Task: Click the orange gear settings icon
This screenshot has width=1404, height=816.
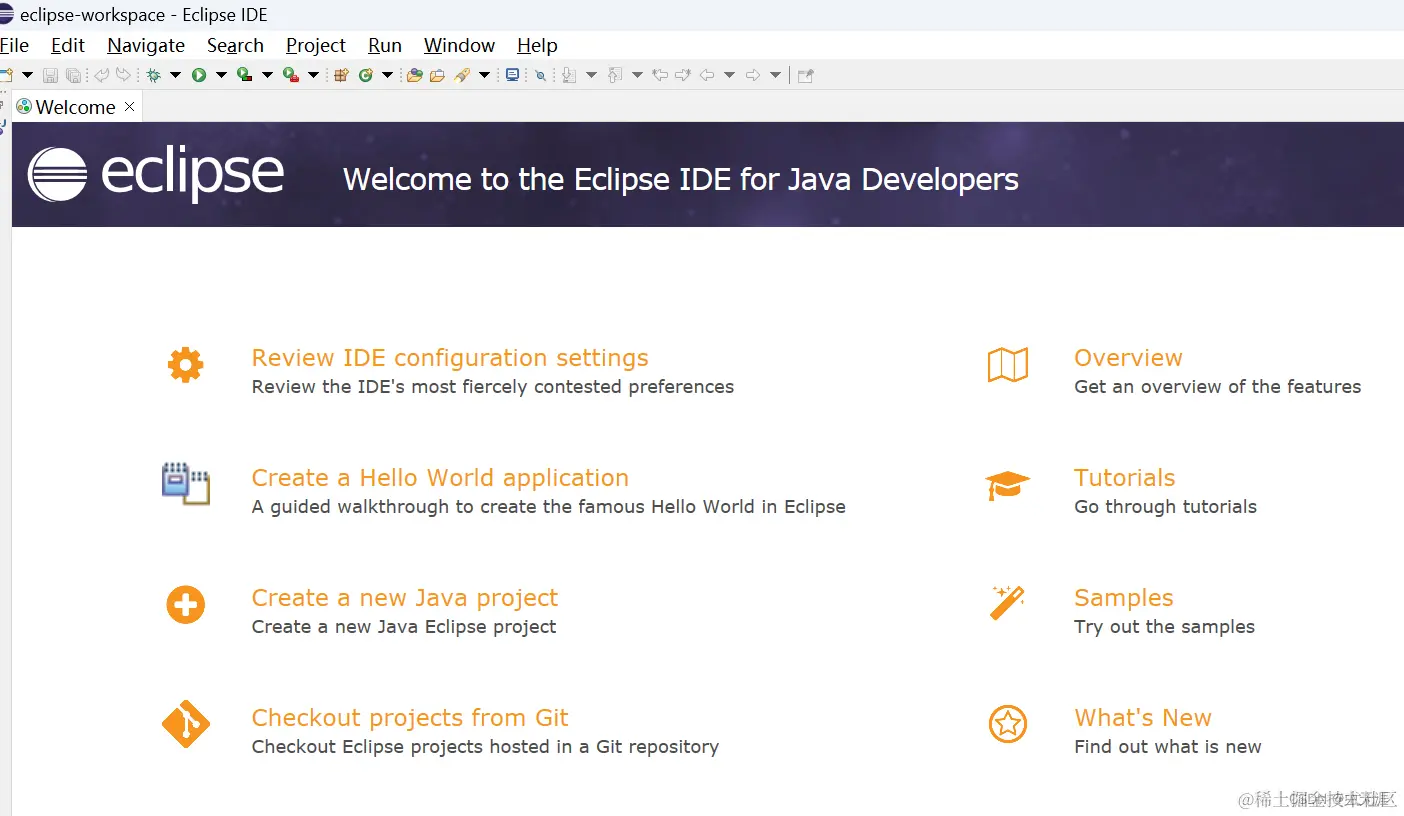Action: [x=186, y=365]
